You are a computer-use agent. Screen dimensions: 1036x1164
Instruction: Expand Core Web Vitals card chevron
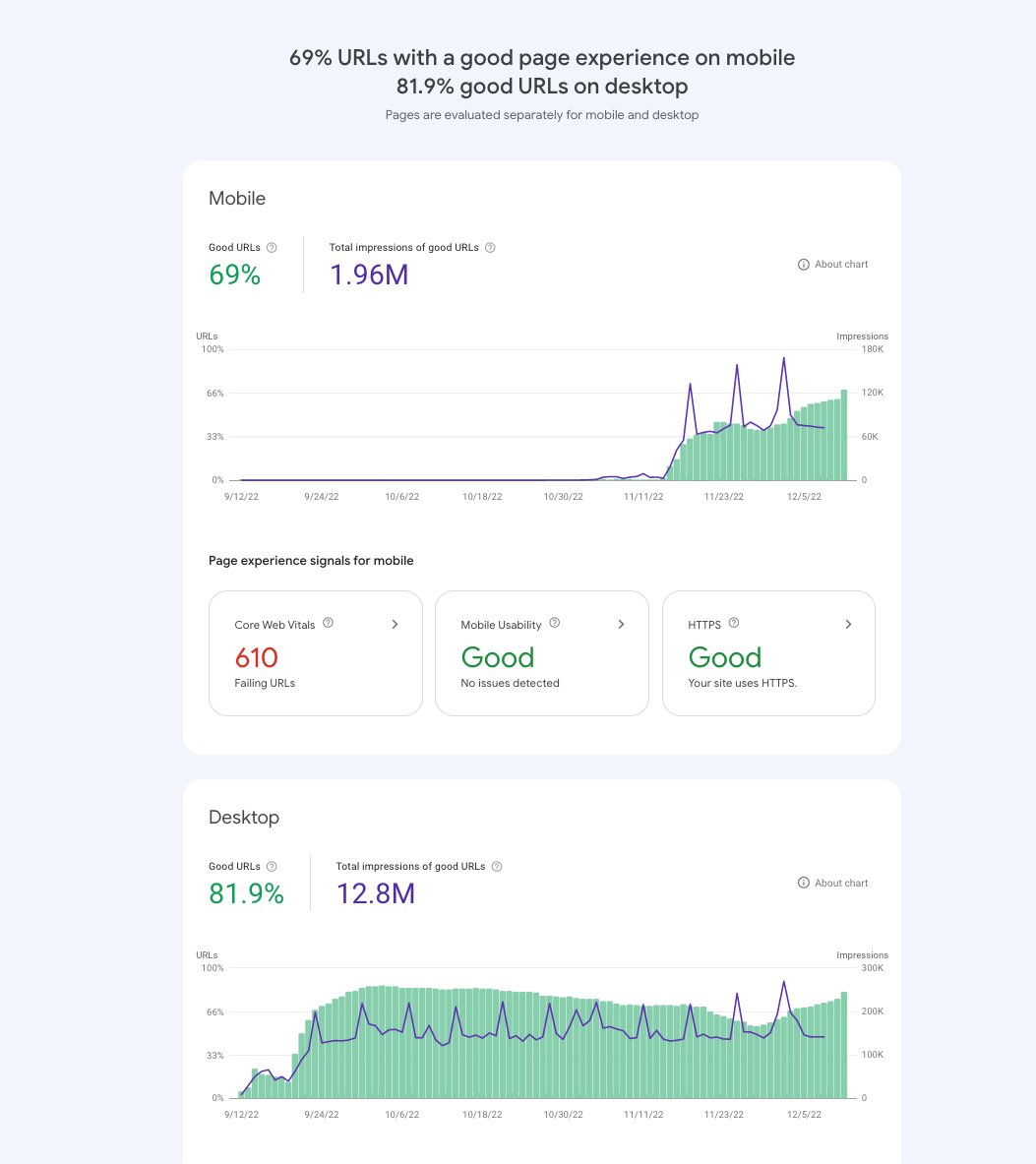tap(395, 625)
